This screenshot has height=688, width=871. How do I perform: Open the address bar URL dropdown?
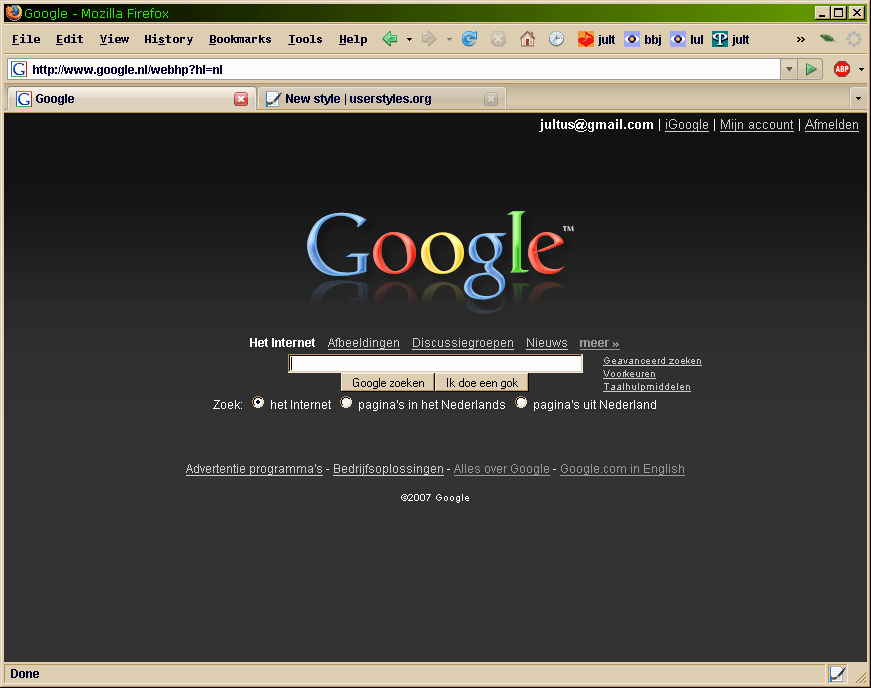click(x=789, y=69)
